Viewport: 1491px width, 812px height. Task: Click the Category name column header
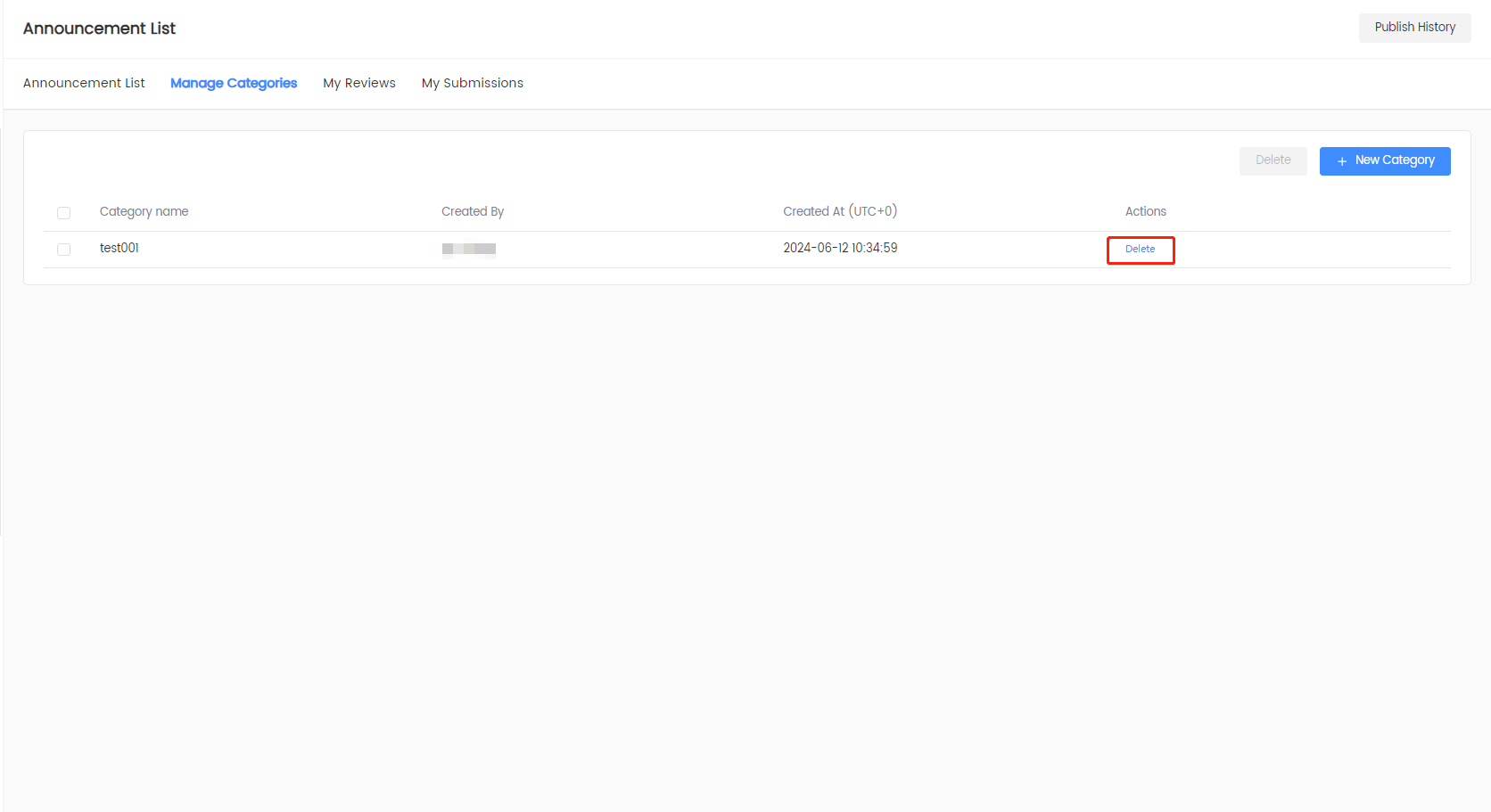coord(144,212)
